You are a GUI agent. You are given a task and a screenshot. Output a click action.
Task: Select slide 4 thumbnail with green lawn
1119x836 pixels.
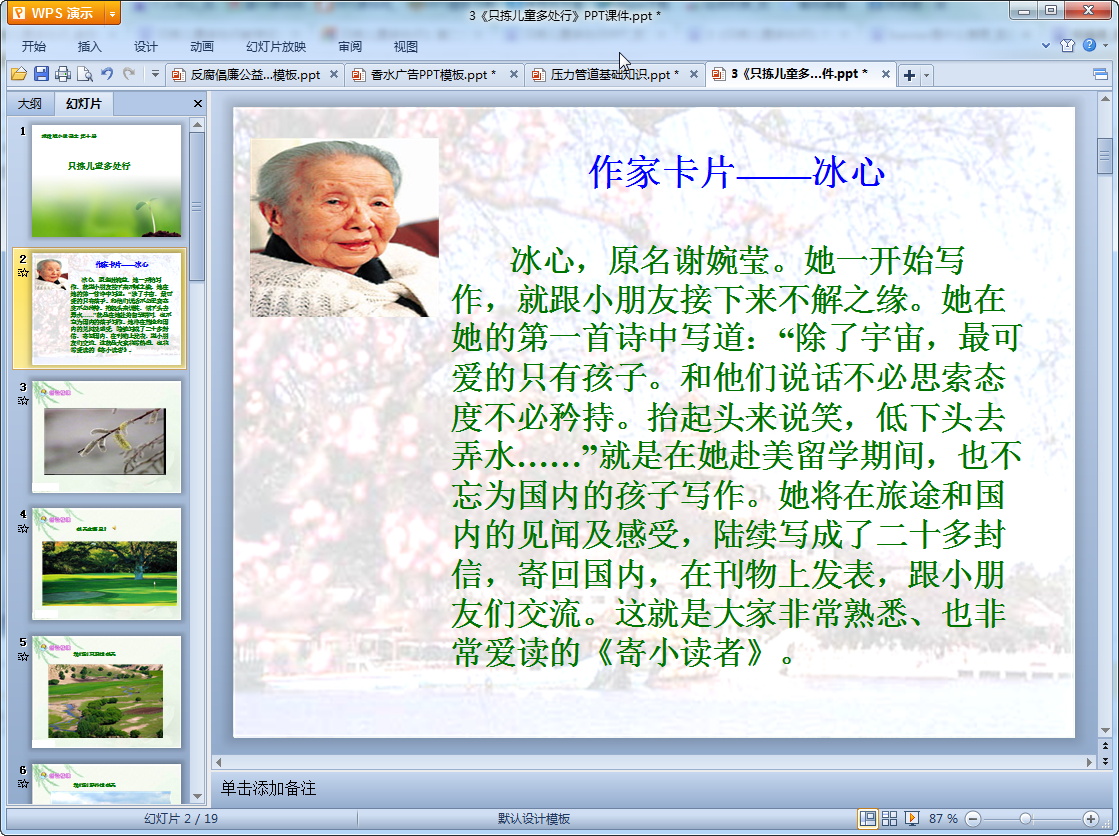pyautogui.click(x=106, y=564)
